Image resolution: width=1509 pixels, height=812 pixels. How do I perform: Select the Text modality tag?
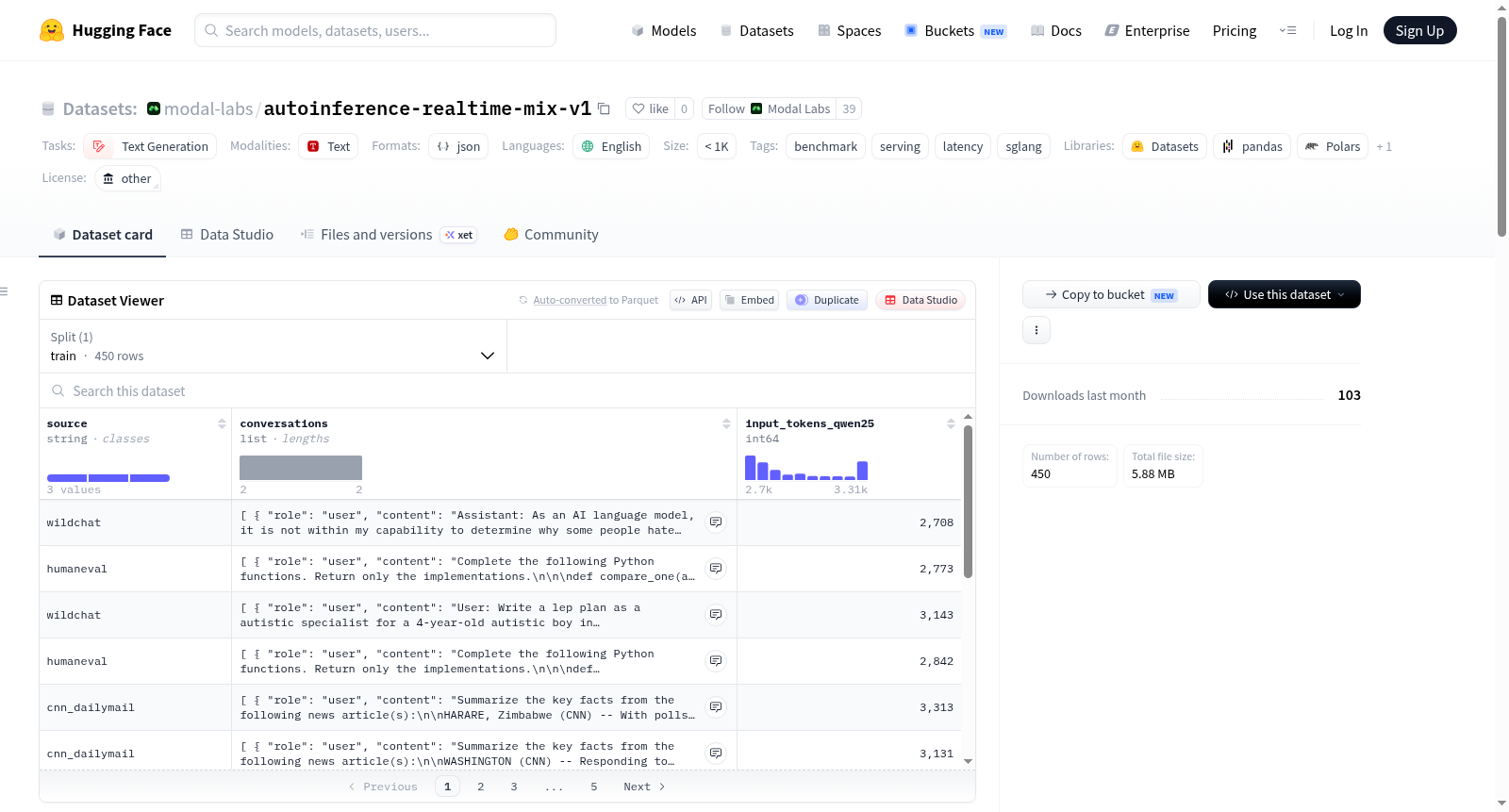[x=328, y=146]
